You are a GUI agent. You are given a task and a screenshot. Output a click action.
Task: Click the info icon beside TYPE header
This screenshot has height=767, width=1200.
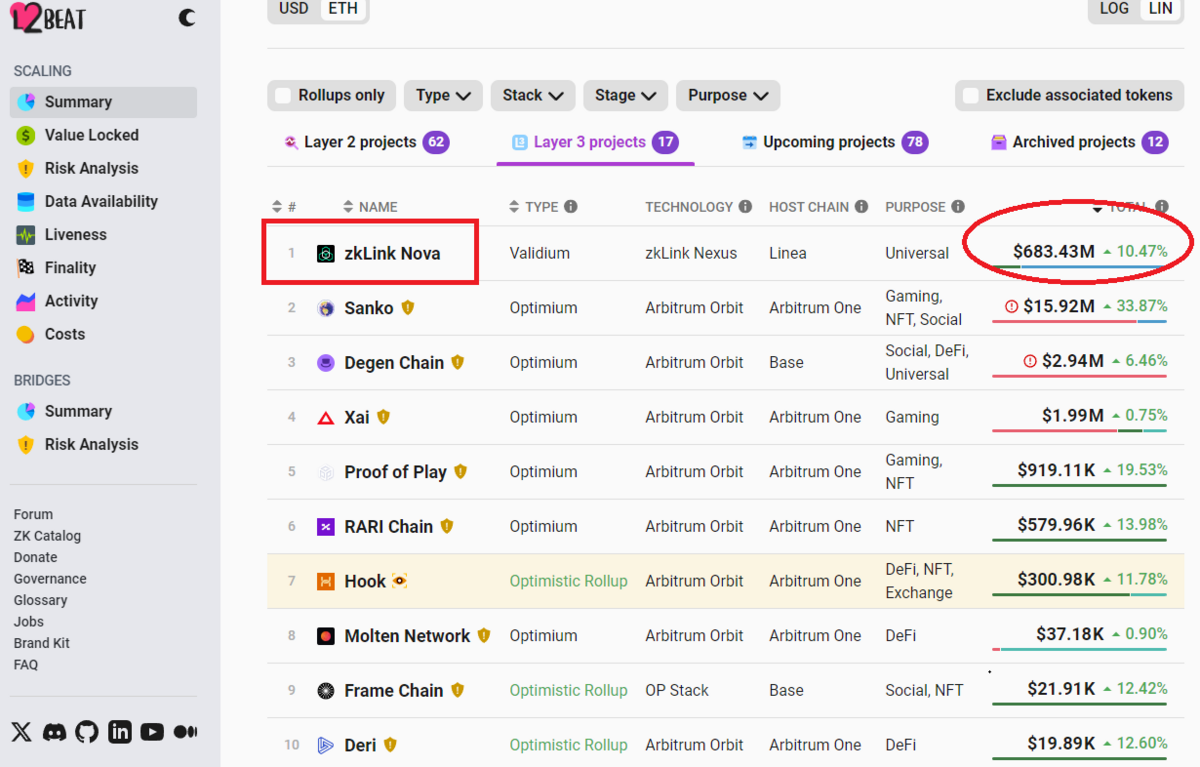tap(571, 207)
